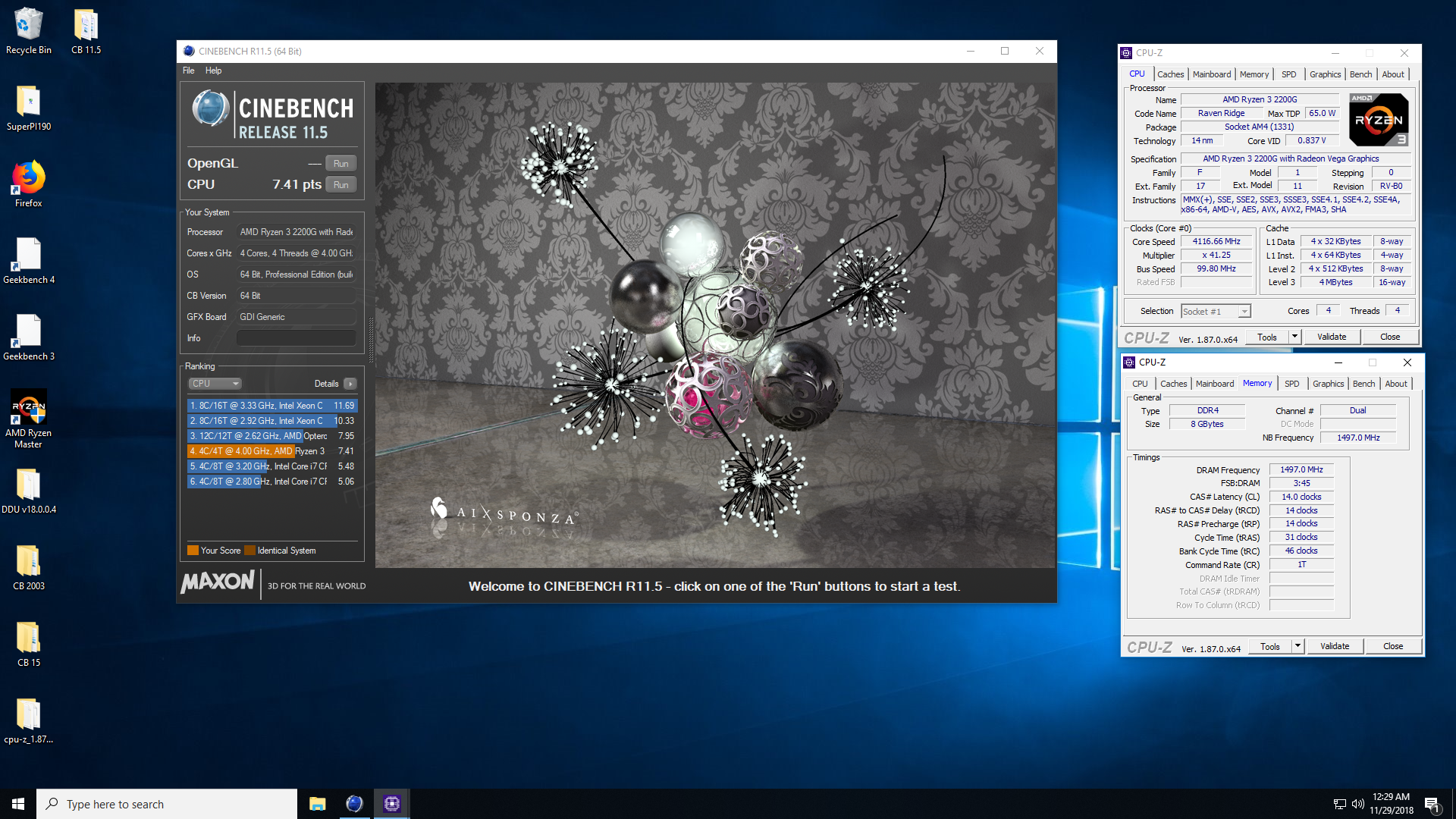Open the network status tray icon
1456x819 pixels.
1339,804
